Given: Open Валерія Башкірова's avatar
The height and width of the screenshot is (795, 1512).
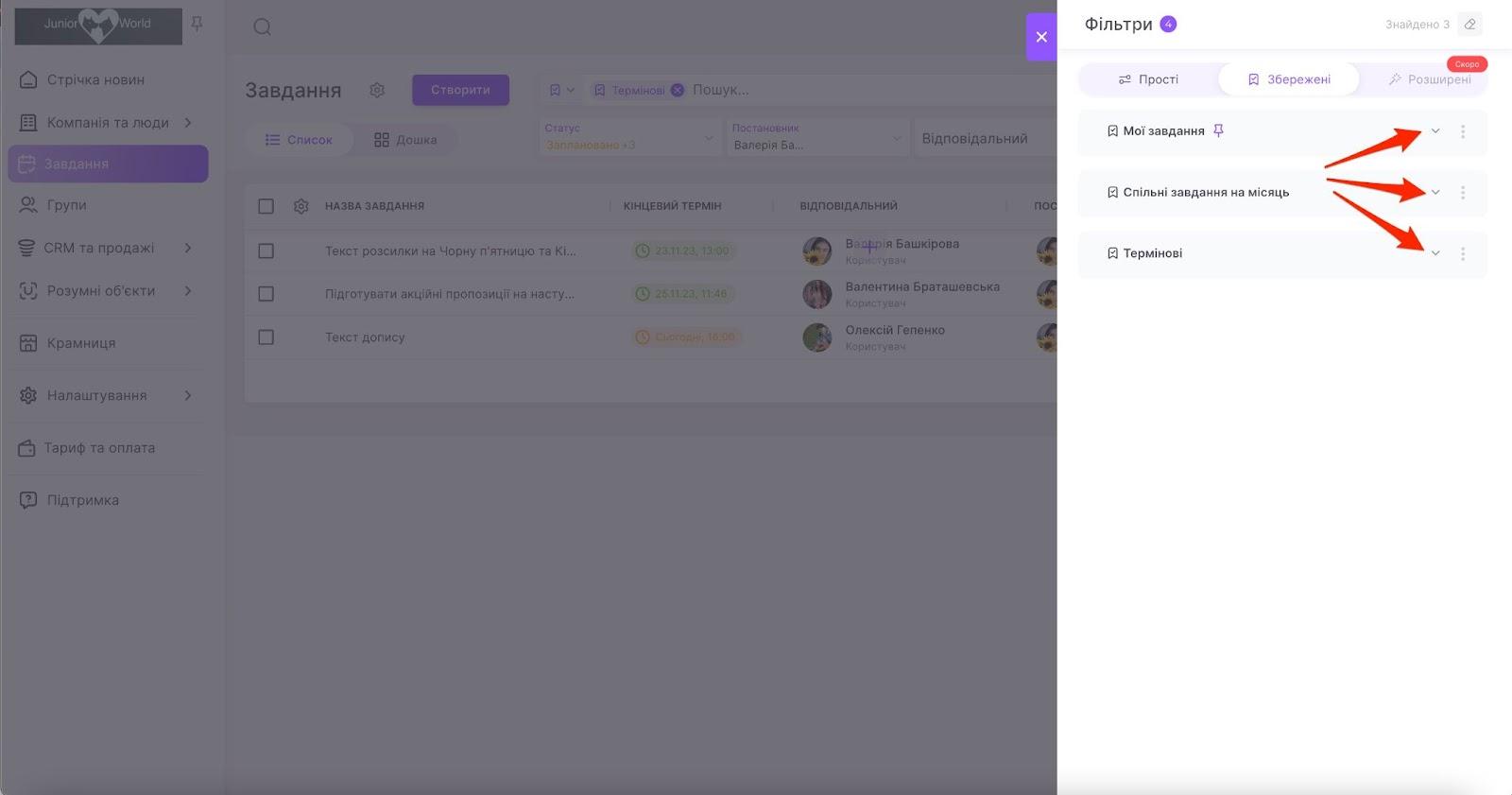Looking at the screenshot, I should pyautogui.click(x=817, y=251).
